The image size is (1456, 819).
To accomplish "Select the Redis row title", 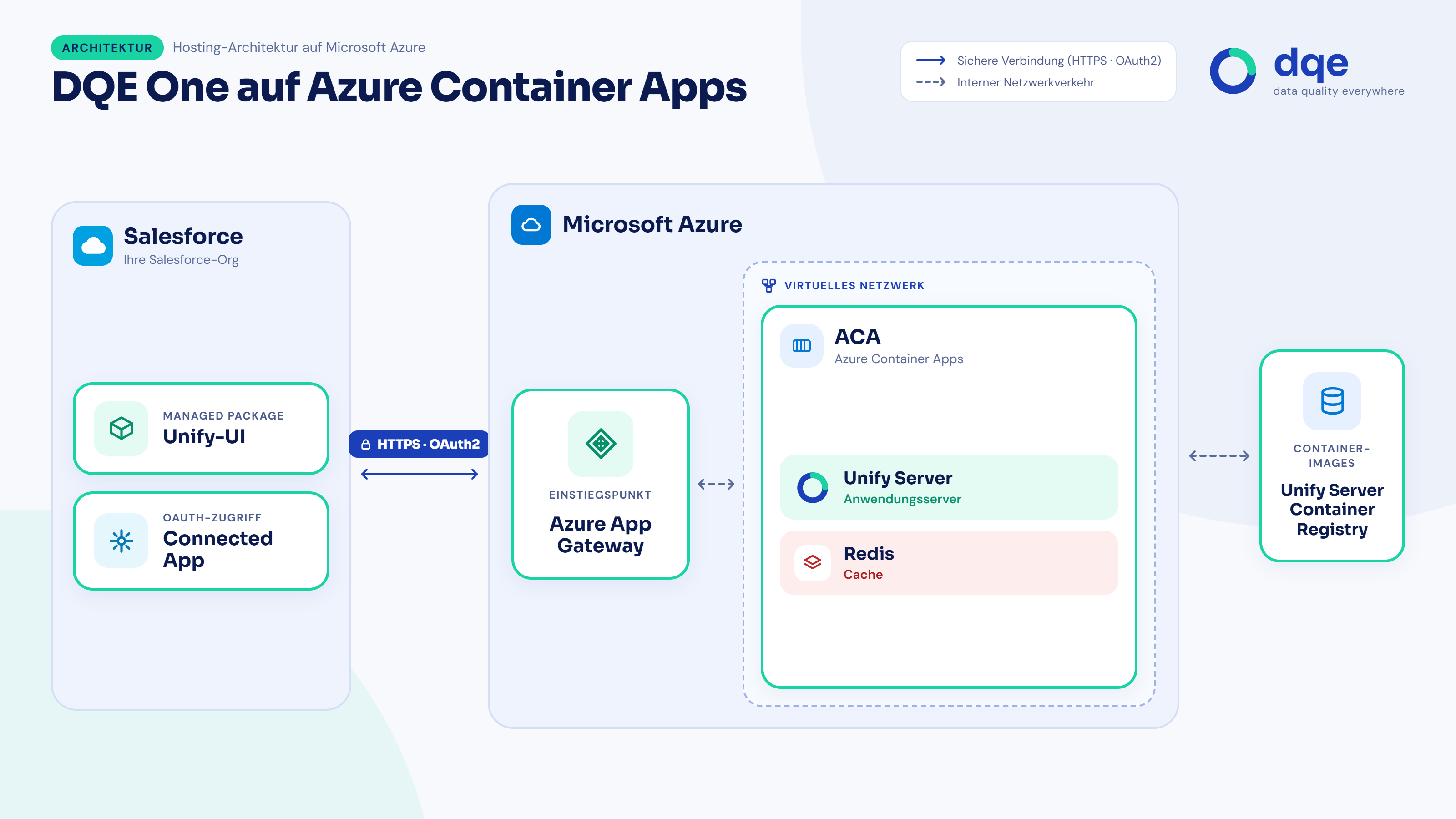I will coord(869,553).
